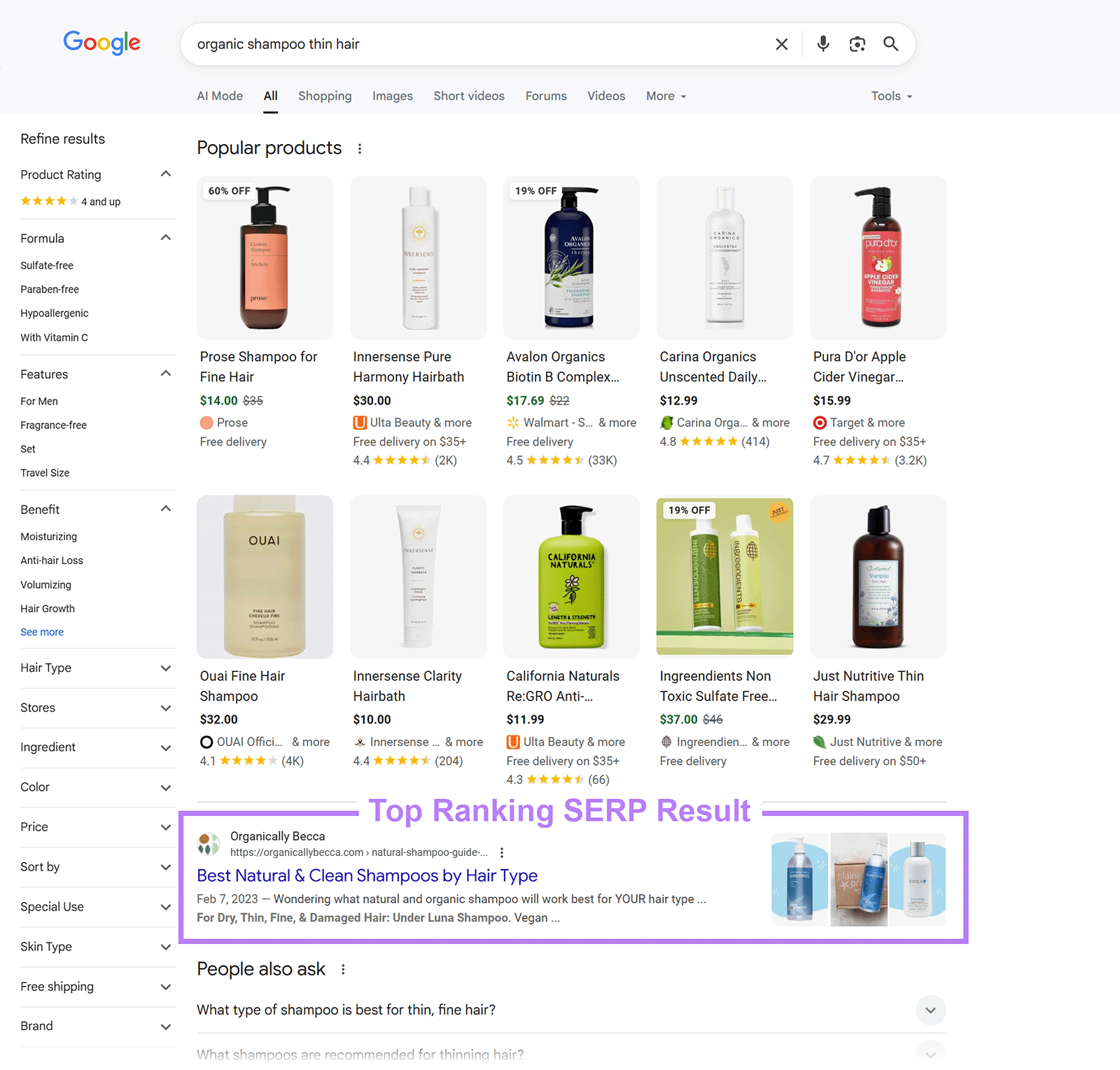Click the Organically Becca site favicon

click(207, 844)
